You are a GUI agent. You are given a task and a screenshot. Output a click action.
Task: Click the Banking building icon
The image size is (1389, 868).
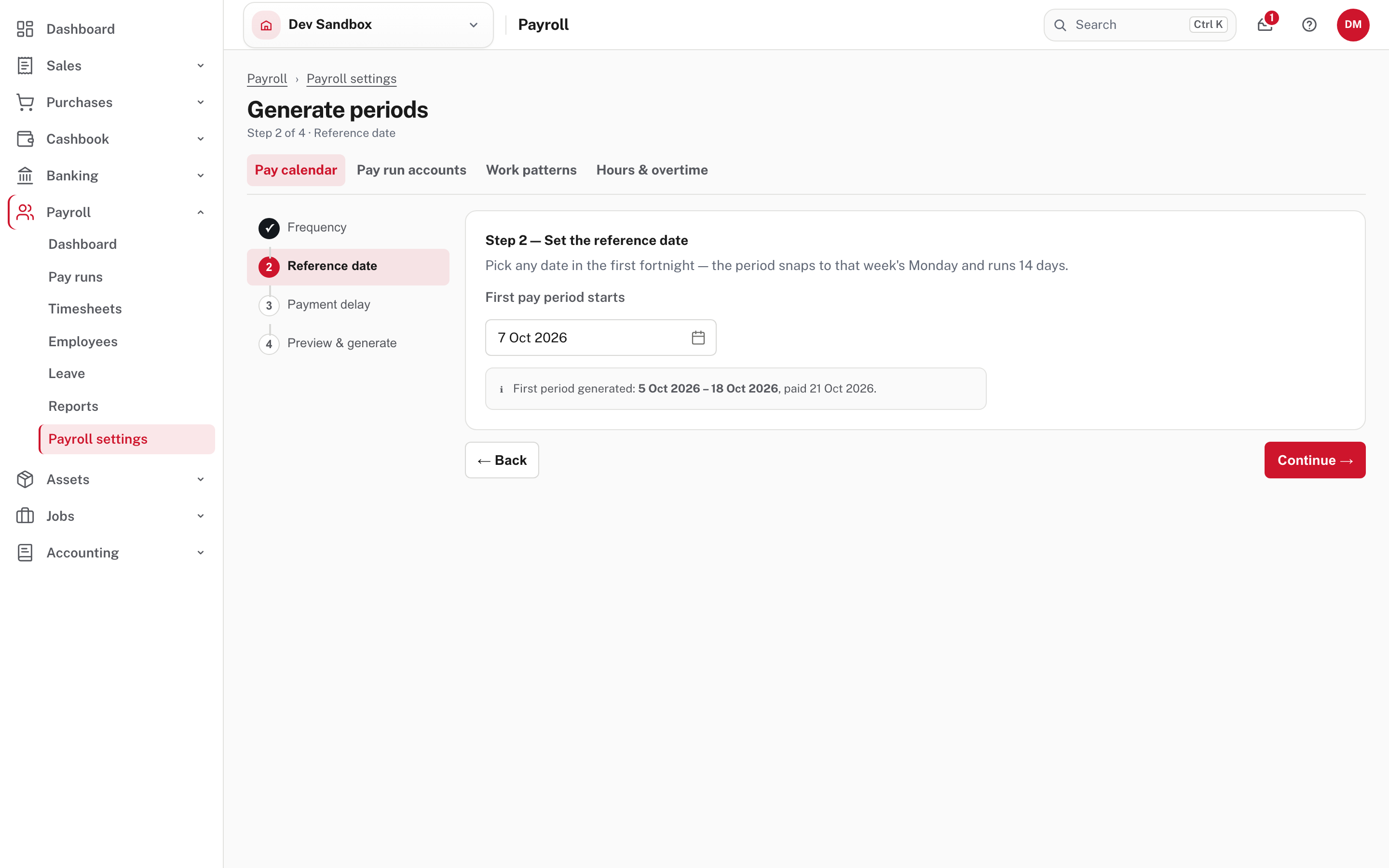(x=25, y=176)
